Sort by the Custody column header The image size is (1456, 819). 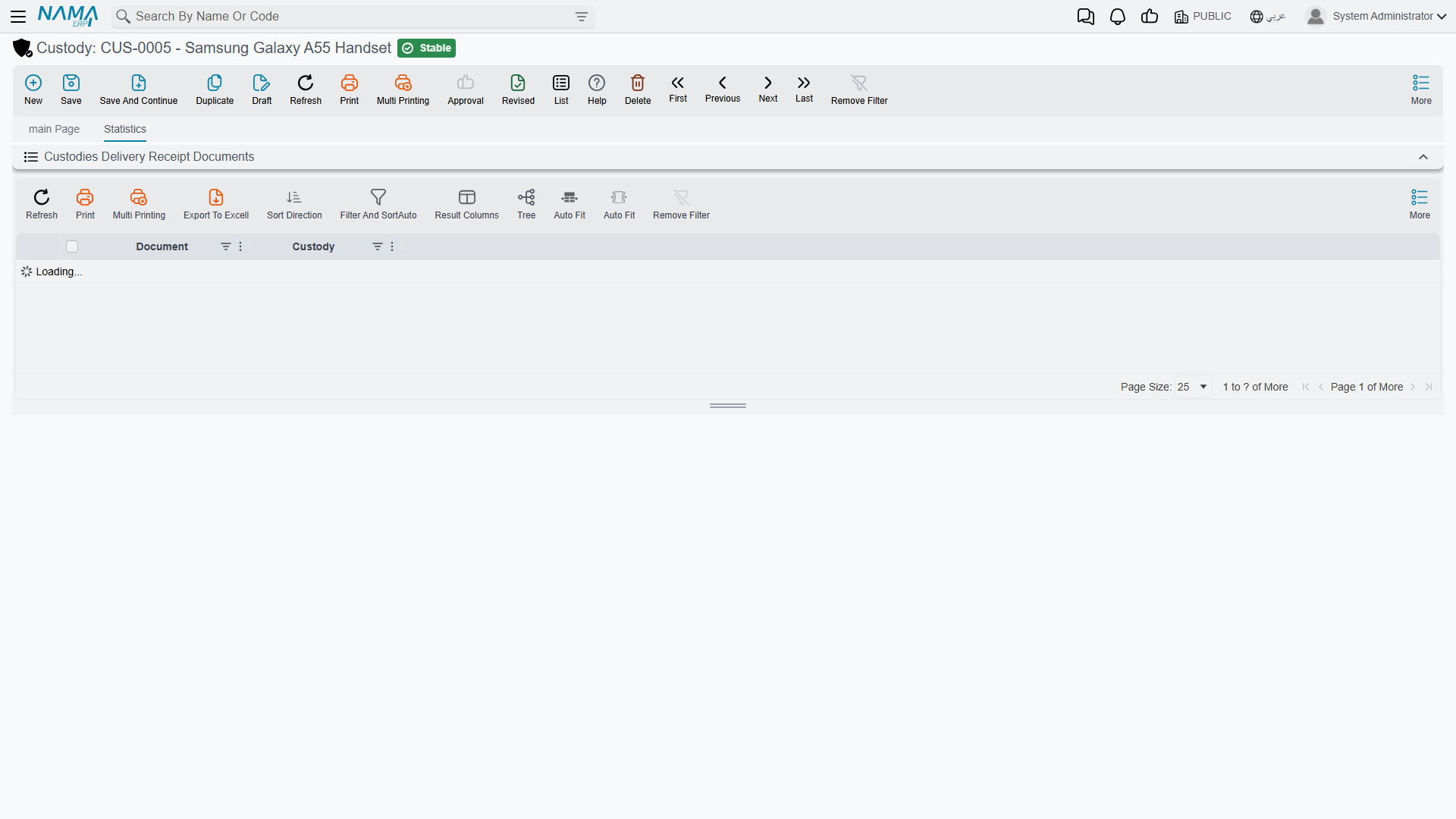click(x=313, y=246)
